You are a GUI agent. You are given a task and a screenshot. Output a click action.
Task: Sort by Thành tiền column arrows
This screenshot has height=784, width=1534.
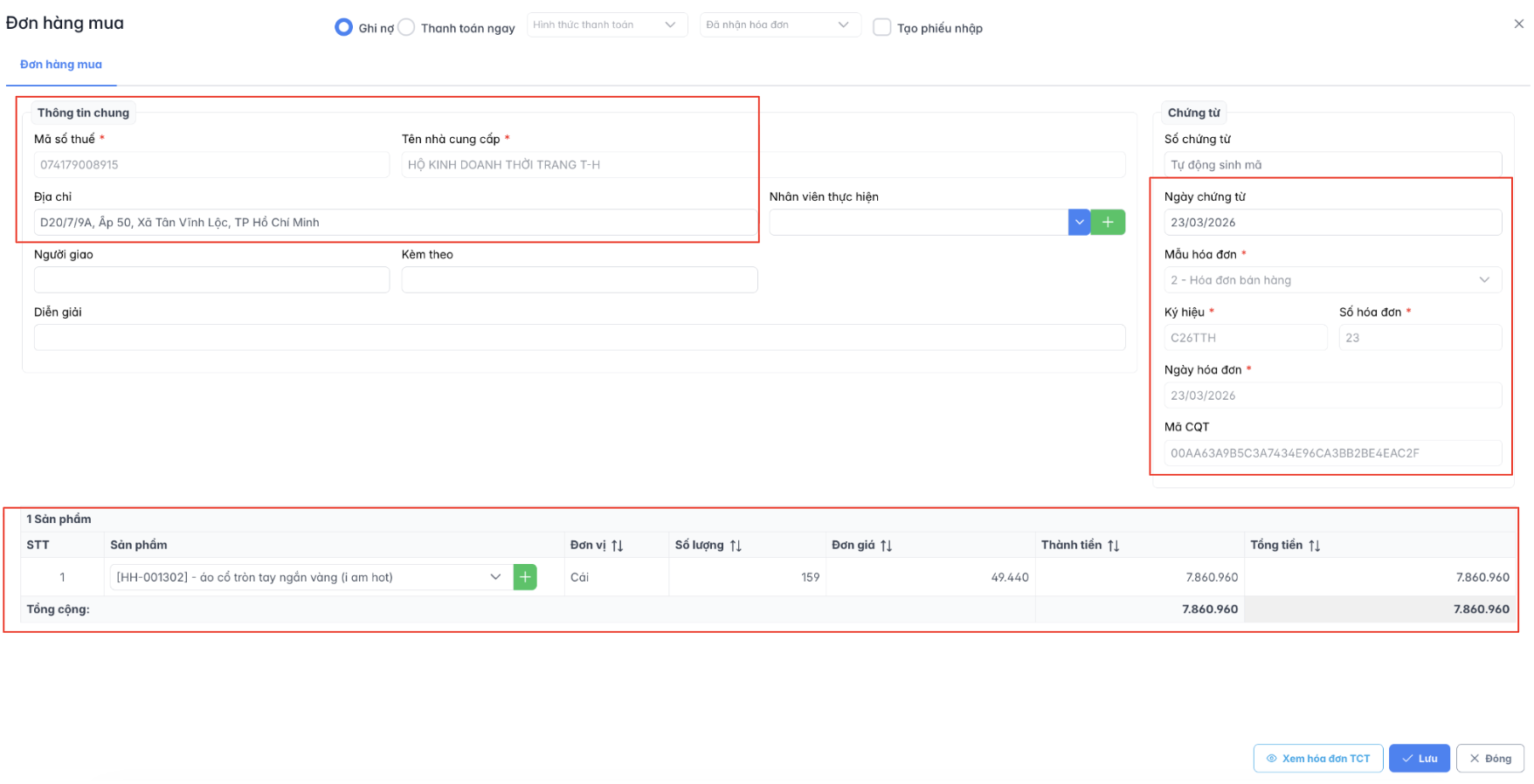tap(1113, 546)
